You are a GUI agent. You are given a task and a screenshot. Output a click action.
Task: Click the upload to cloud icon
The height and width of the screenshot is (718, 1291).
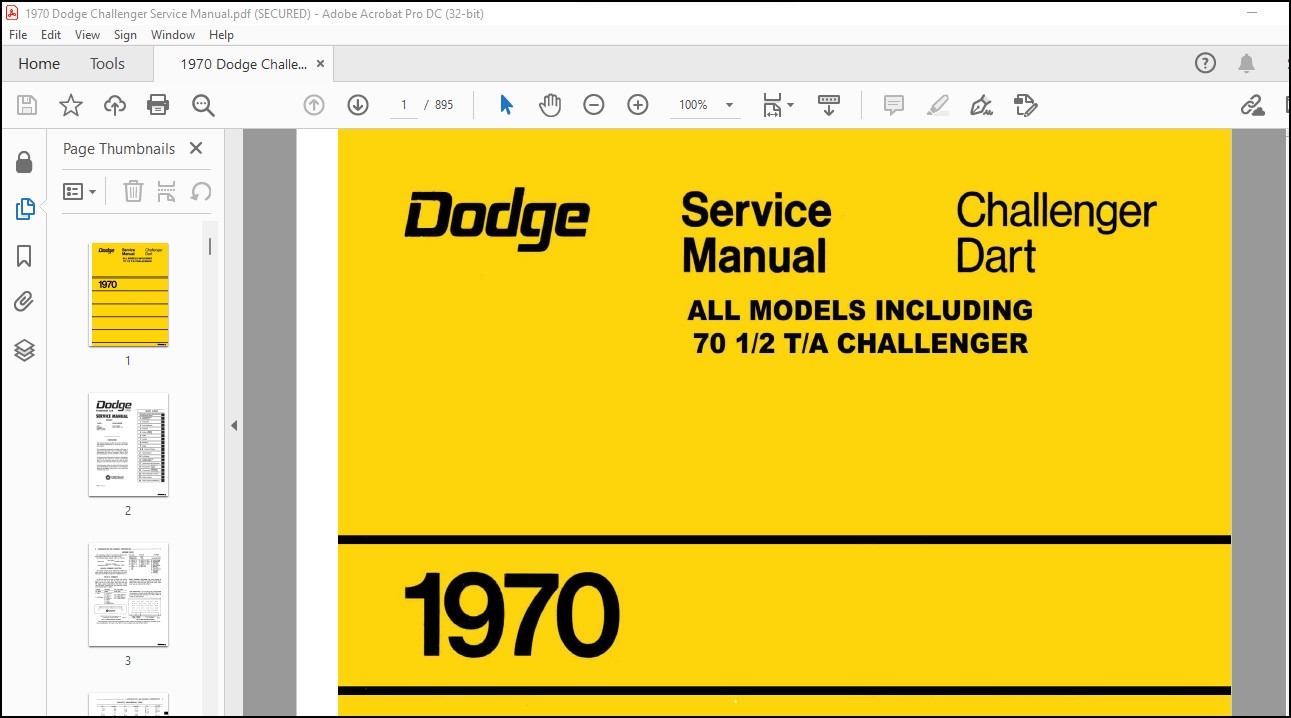[x=115, y=105]
